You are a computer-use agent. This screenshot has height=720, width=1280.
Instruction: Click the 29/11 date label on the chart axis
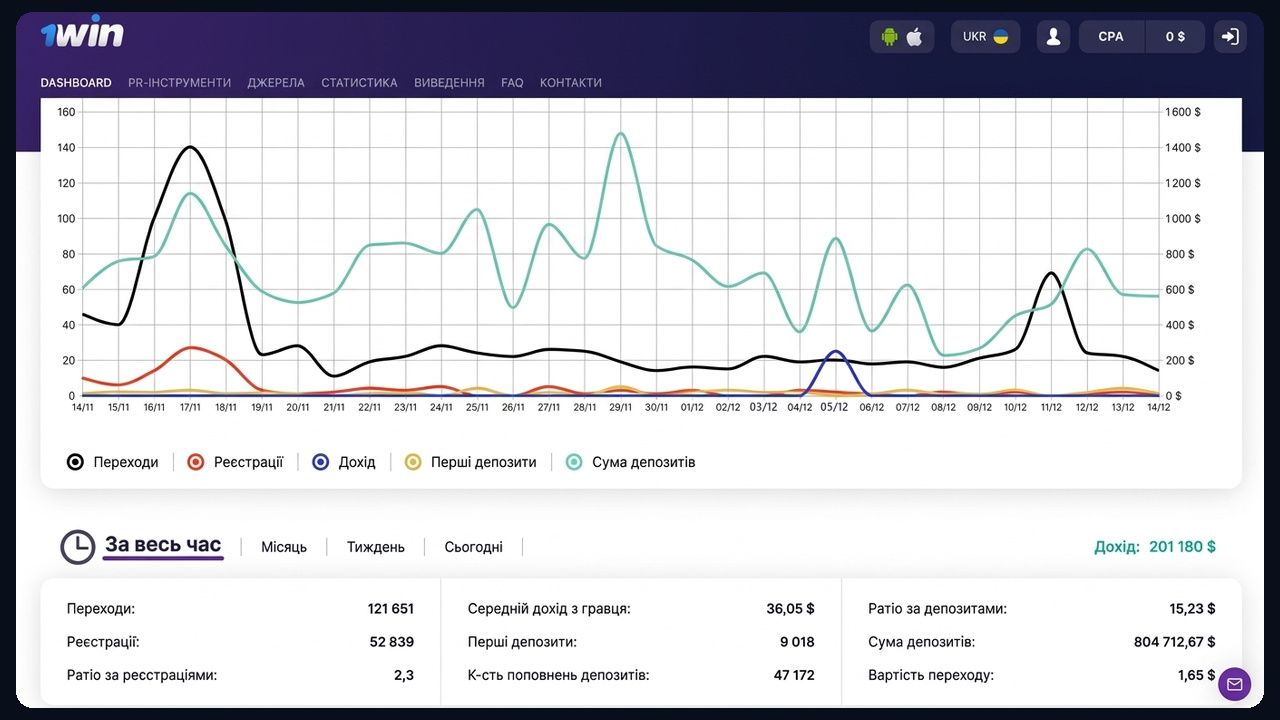coord(620,407)
